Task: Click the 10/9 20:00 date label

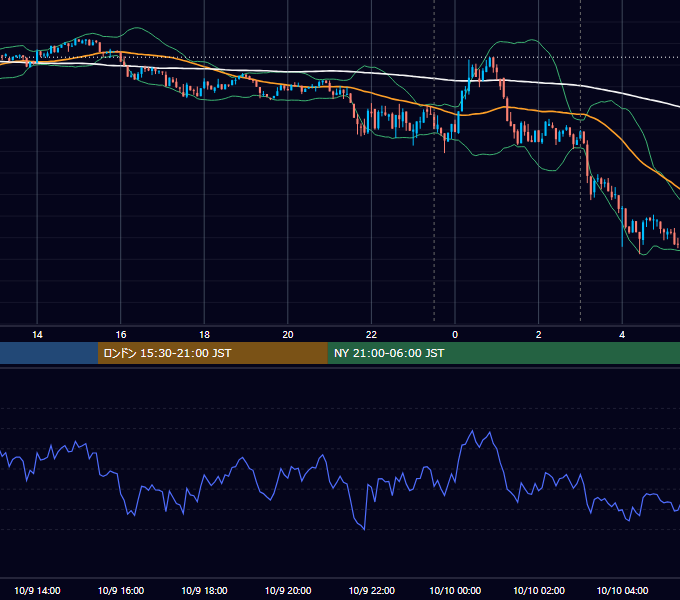Action: click(288, 590)
